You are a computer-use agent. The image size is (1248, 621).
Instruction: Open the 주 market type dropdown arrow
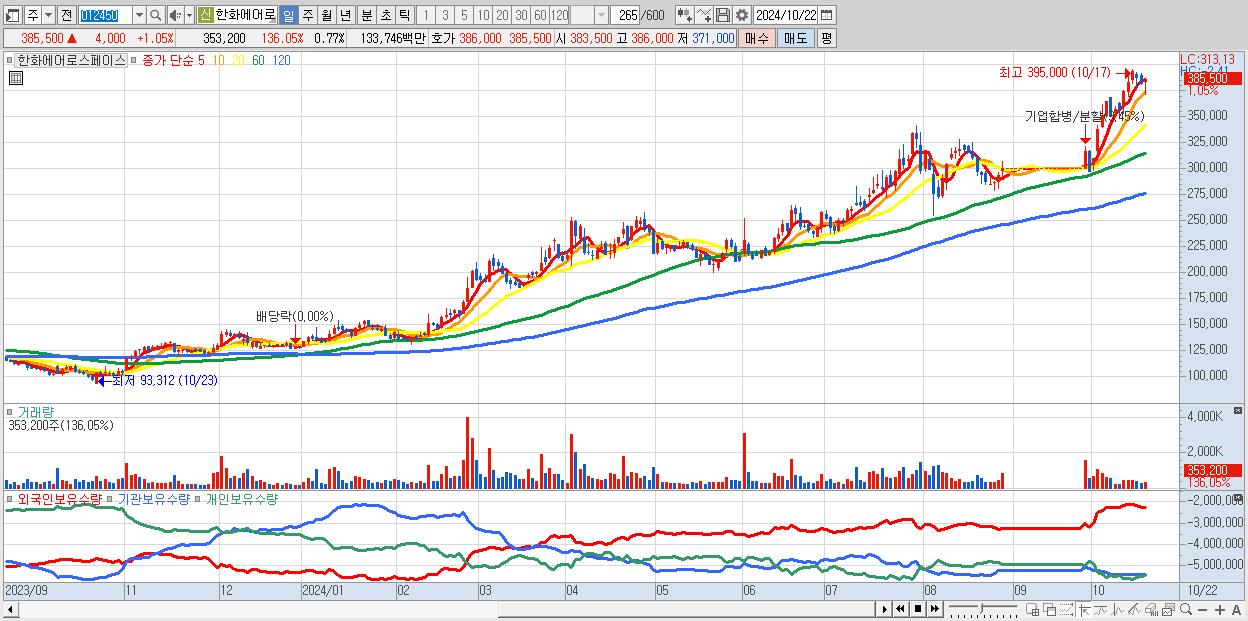pyautogui.click(x=48, y=15)
